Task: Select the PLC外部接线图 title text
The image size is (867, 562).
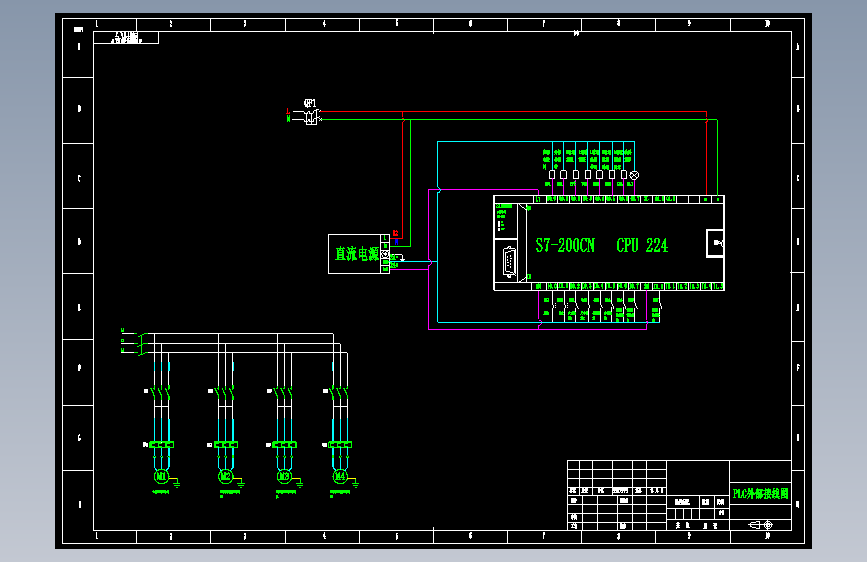Action: point(760,493)
